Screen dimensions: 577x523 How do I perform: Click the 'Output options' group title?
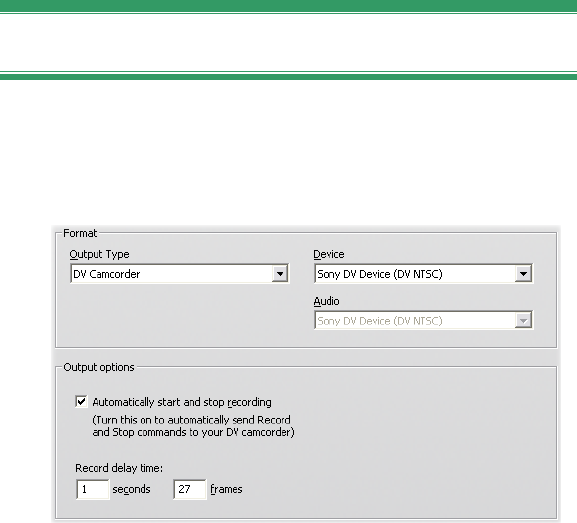coord(99,367)
